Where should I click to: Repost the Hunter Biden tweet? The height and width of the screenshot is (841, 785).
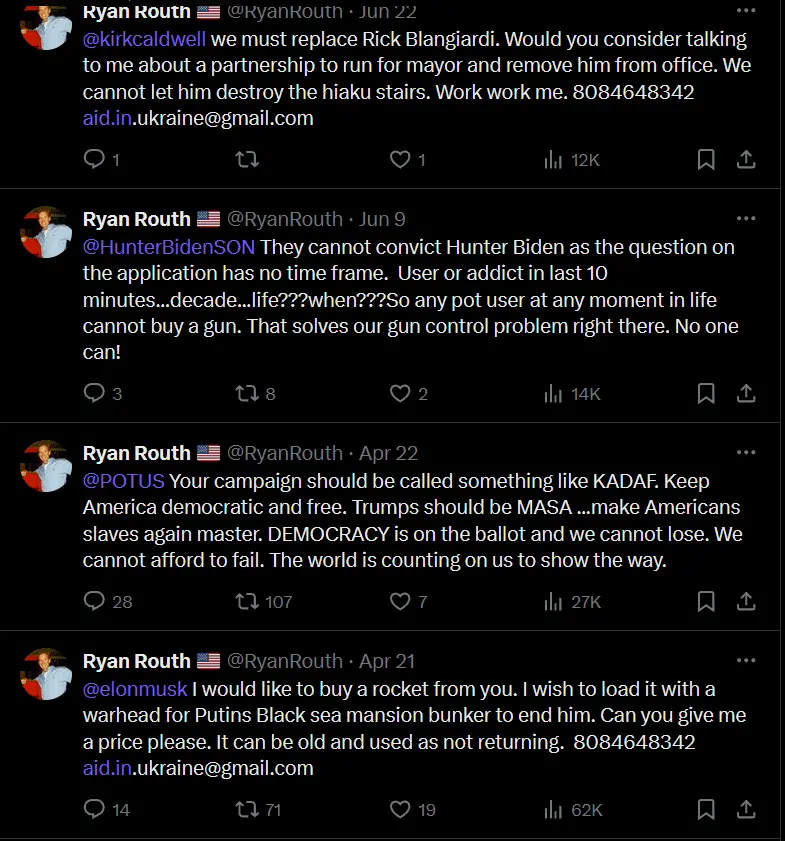coord(247,394)
